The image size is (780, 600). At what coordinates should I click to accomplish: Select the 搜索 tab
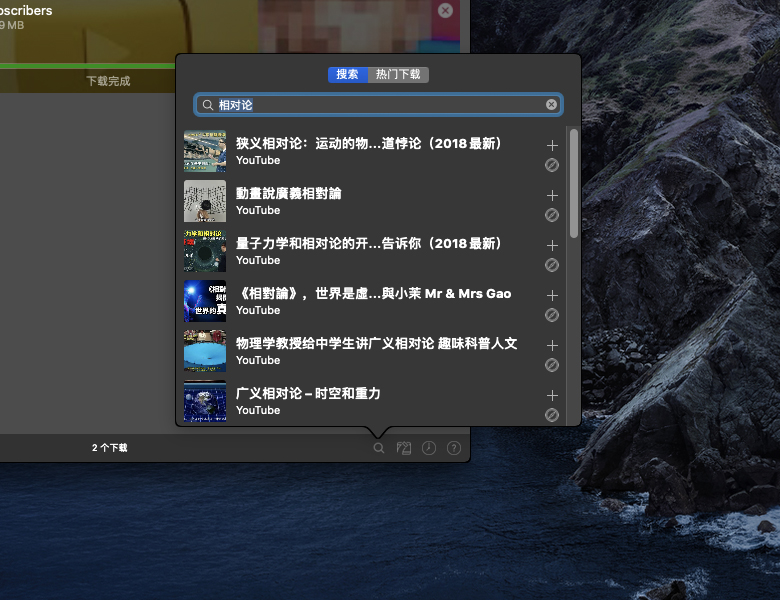click(x=347, y=75)
